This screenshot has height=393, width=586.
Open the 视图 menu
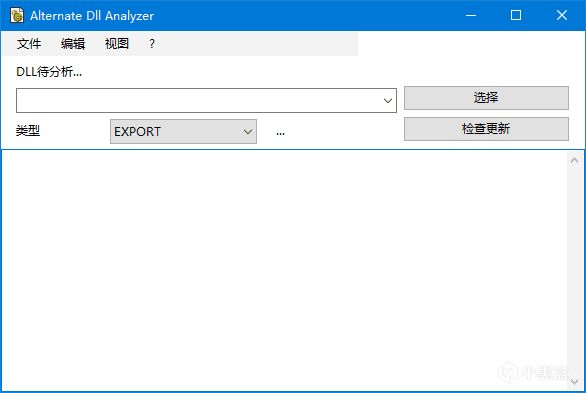[117, 44]
